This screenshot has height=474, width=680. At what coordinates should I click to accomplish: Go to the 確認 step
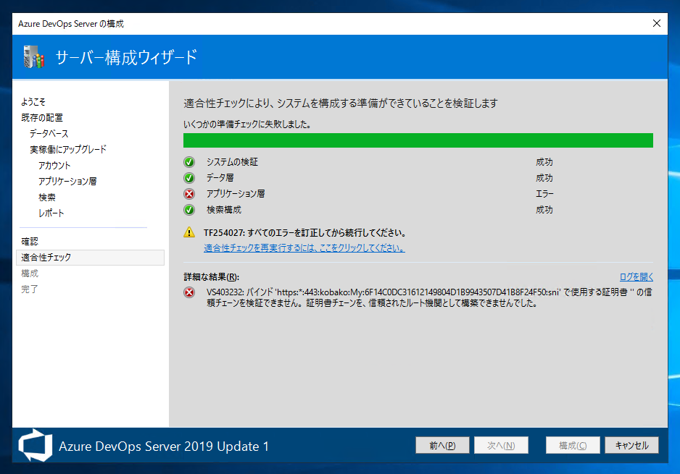pos(29,242)
